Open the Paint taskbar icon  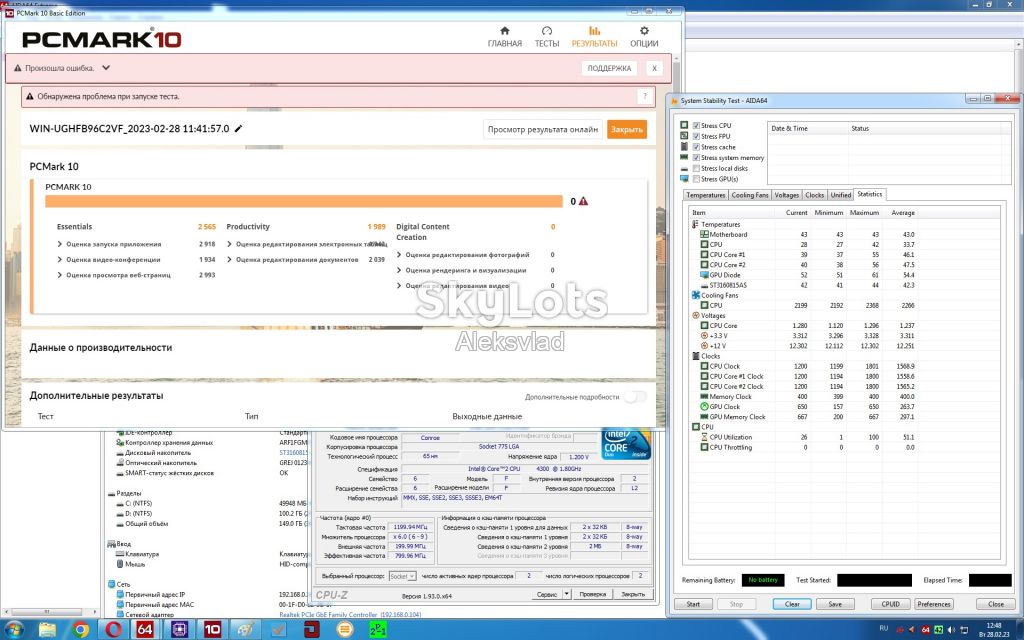[x=246, y=630]
